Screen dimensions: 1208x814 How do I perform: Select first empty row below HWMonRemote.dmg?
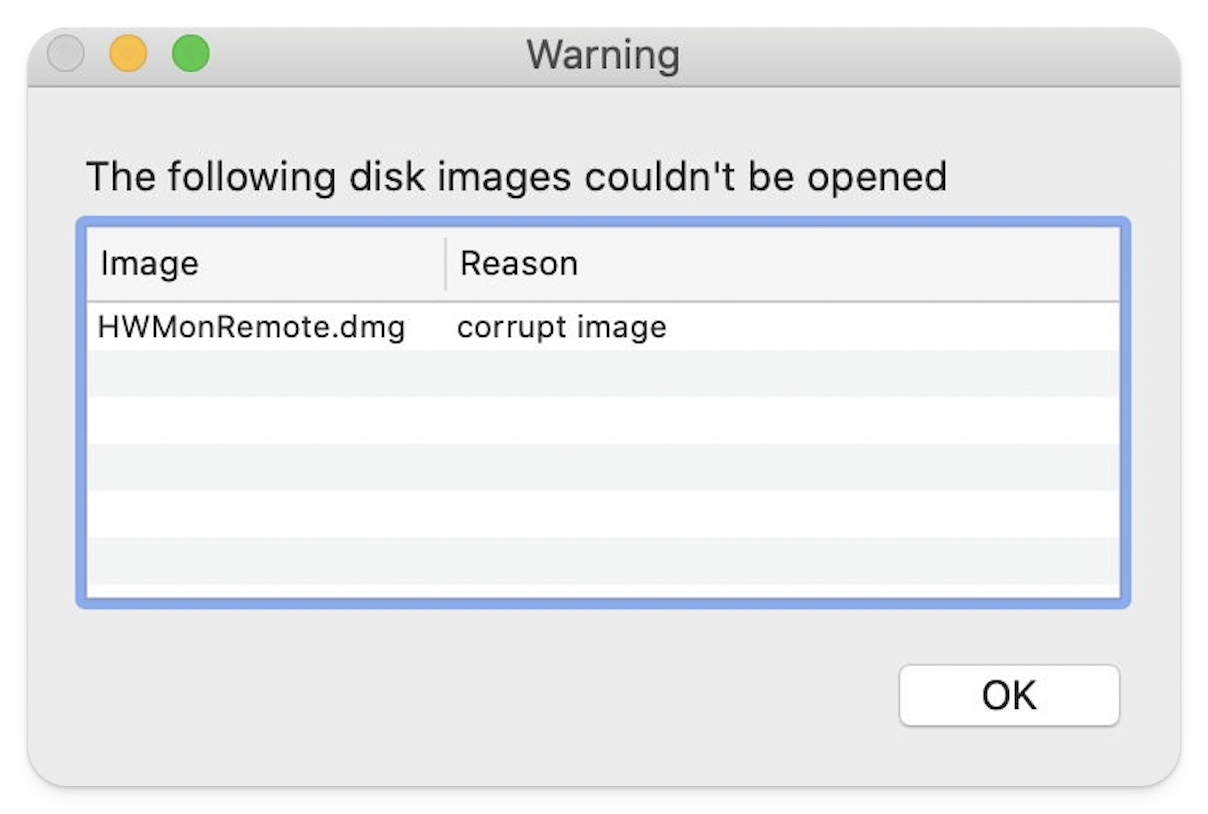tap(602, 373)
